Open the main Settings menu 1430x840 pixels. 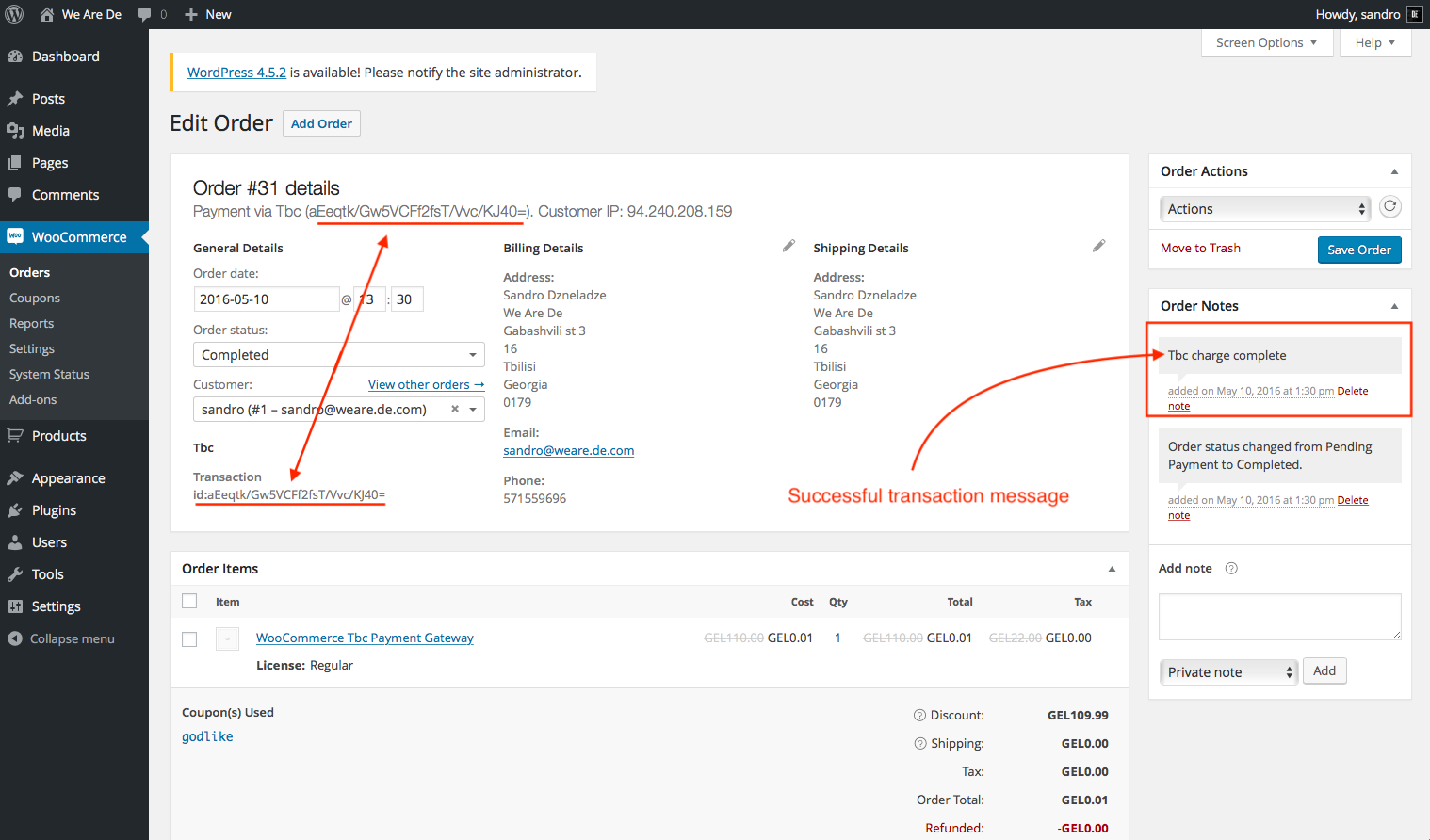point(56,606)
